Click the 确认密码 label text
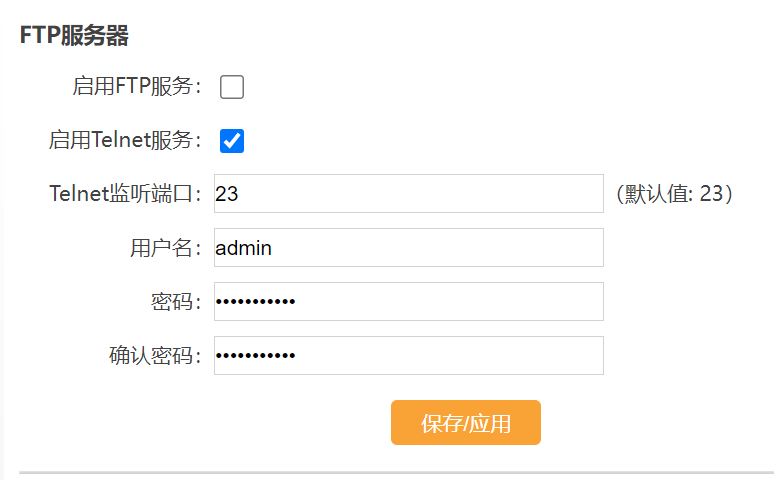Image resolution: width=774 pixels, height=480 pixels. tap(155, 356)
